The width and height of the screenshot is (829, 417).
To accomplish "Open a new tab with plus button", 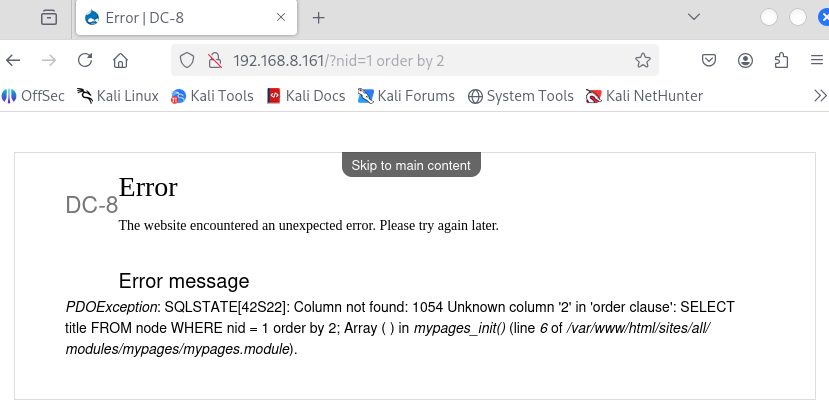I will coord(319,18).
